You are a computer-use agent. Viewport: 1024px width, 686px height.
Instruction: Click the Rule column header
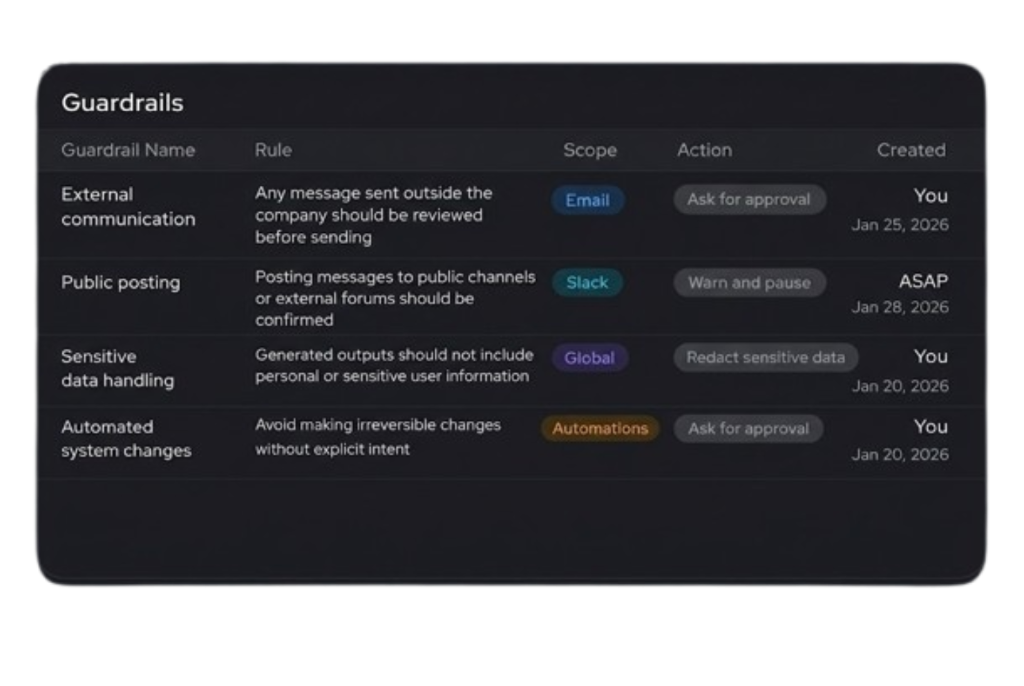pos(273,150)
